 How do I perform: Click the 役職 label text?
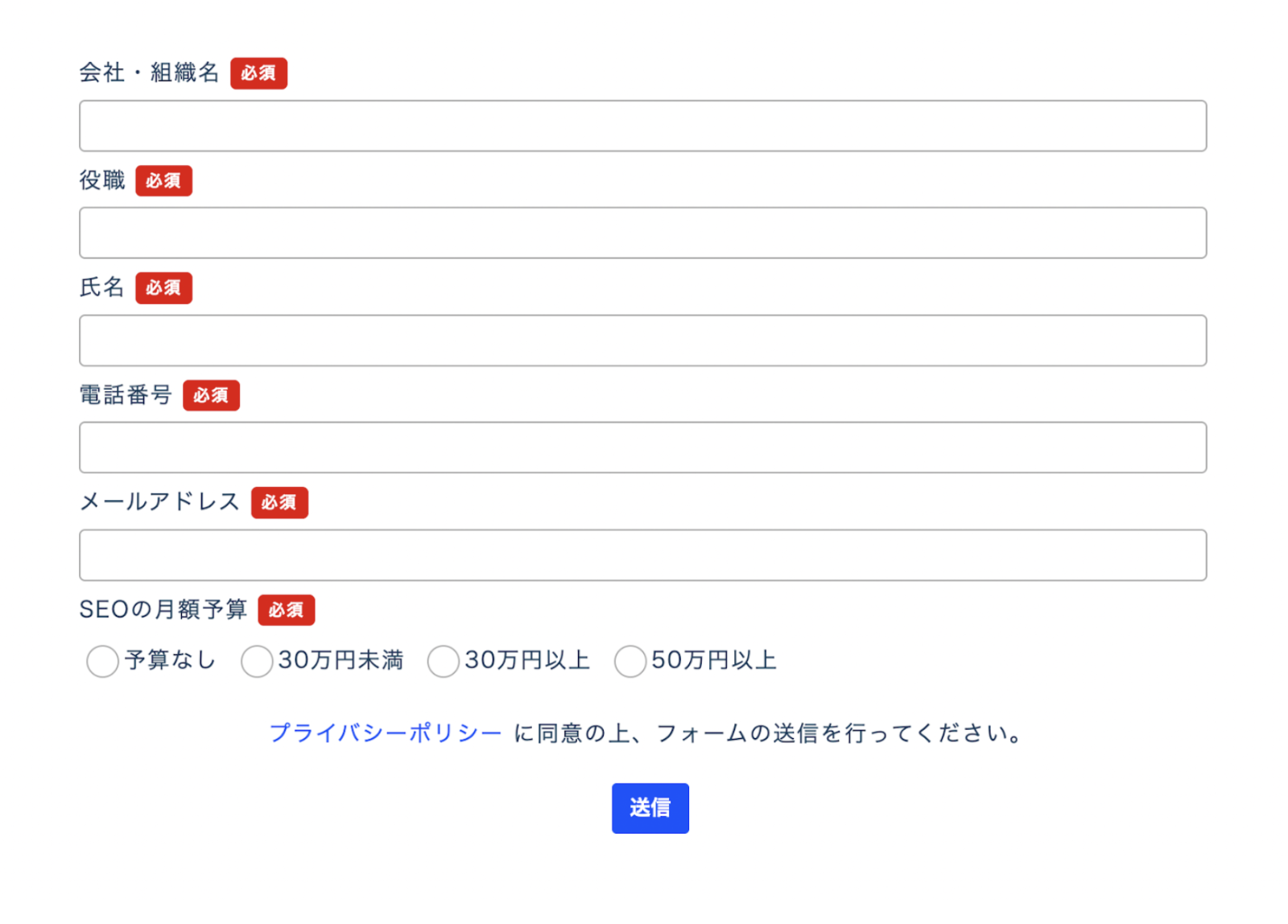click(102, 180)
